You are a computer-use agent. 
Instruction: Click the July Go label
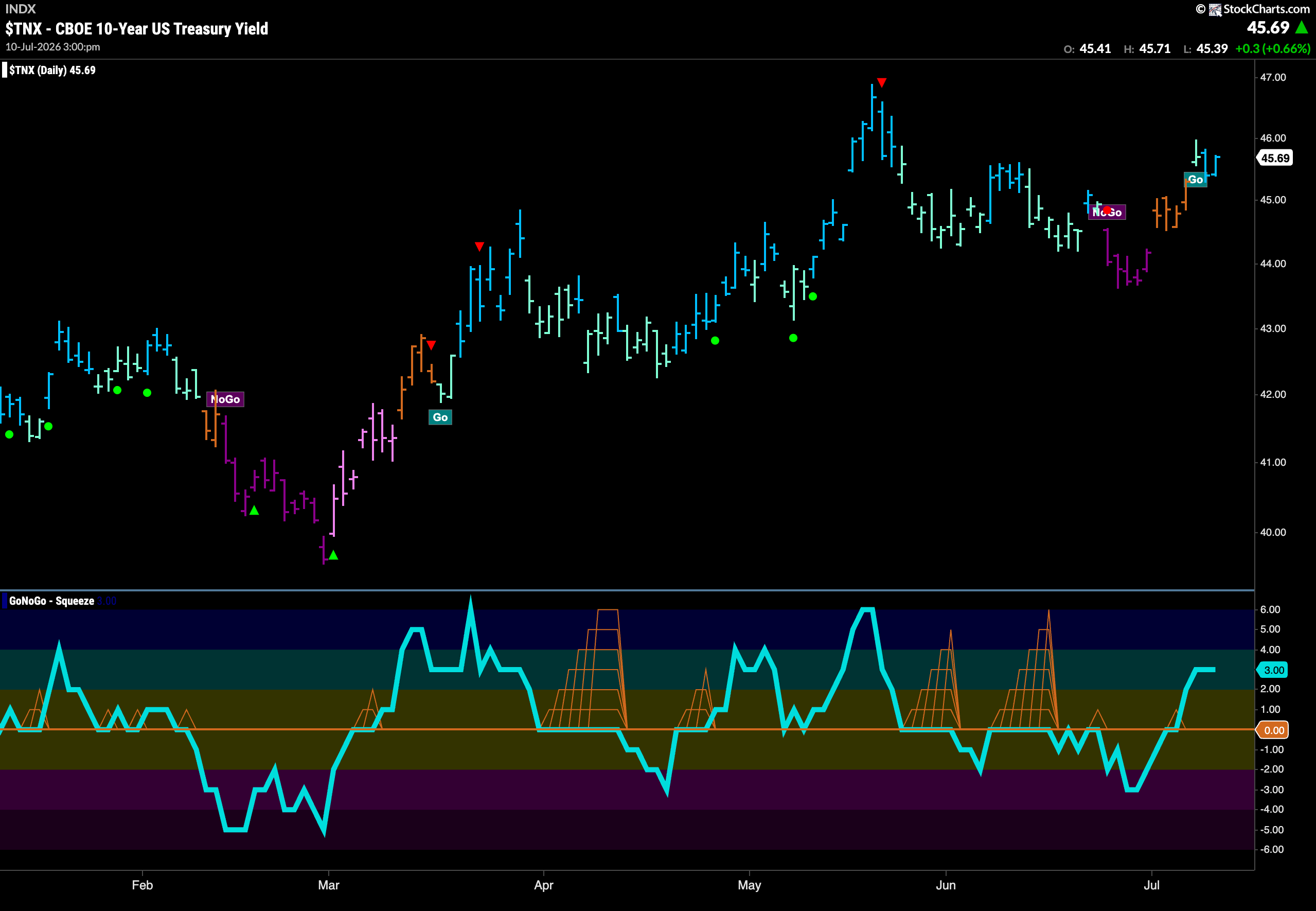click(x=1195, y=180)
